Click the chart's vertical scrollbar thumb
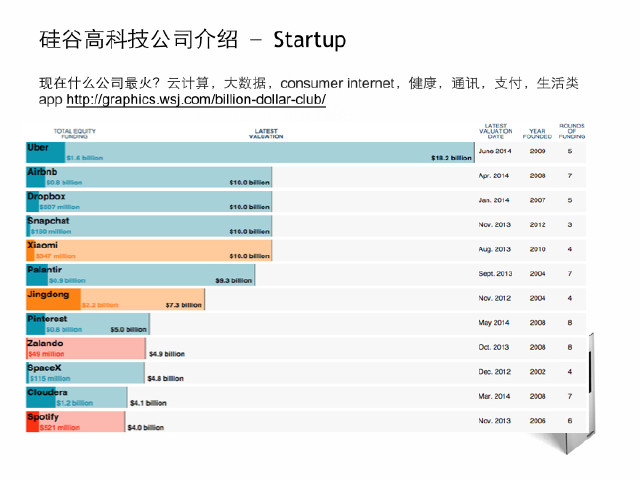Image resolution: width=640 pixels, height=480 pixels. 590,371
